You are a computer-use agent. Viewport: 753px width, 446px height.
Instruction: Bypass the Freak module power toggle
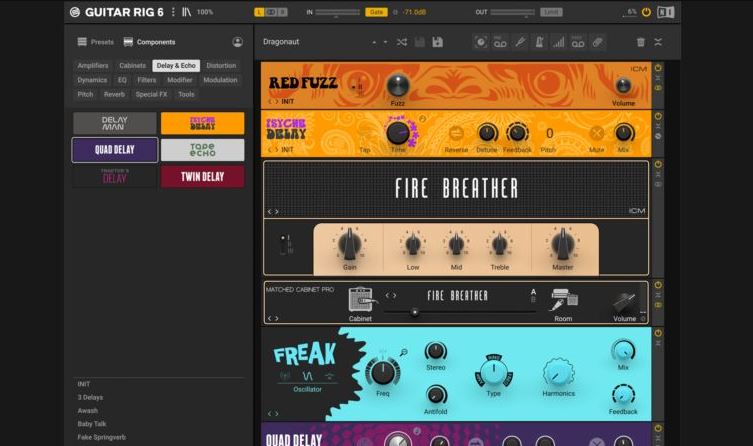pos(658,333)
